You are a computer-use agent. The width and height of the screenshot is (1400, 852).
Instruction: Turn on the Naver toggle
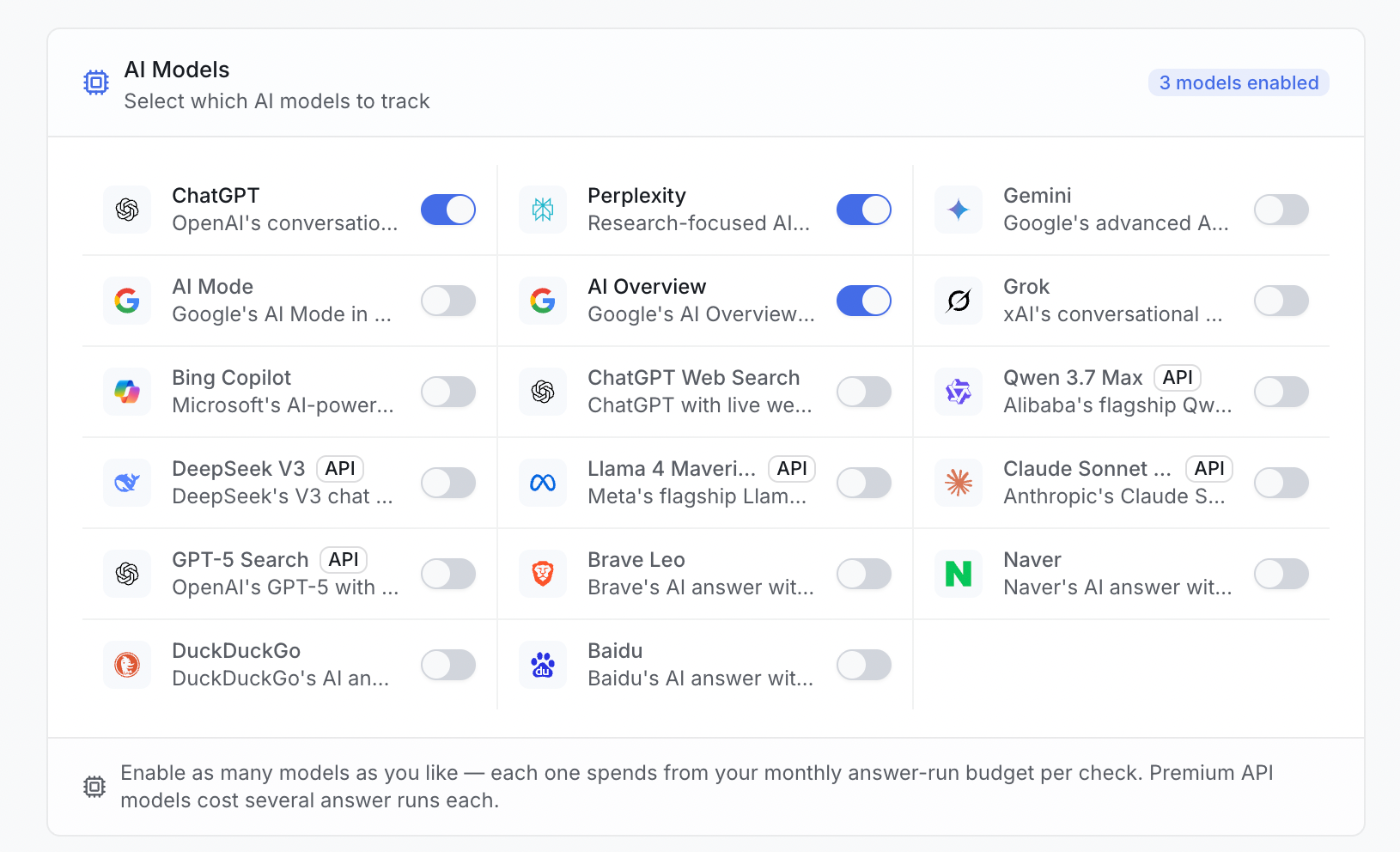(1281, 574)
